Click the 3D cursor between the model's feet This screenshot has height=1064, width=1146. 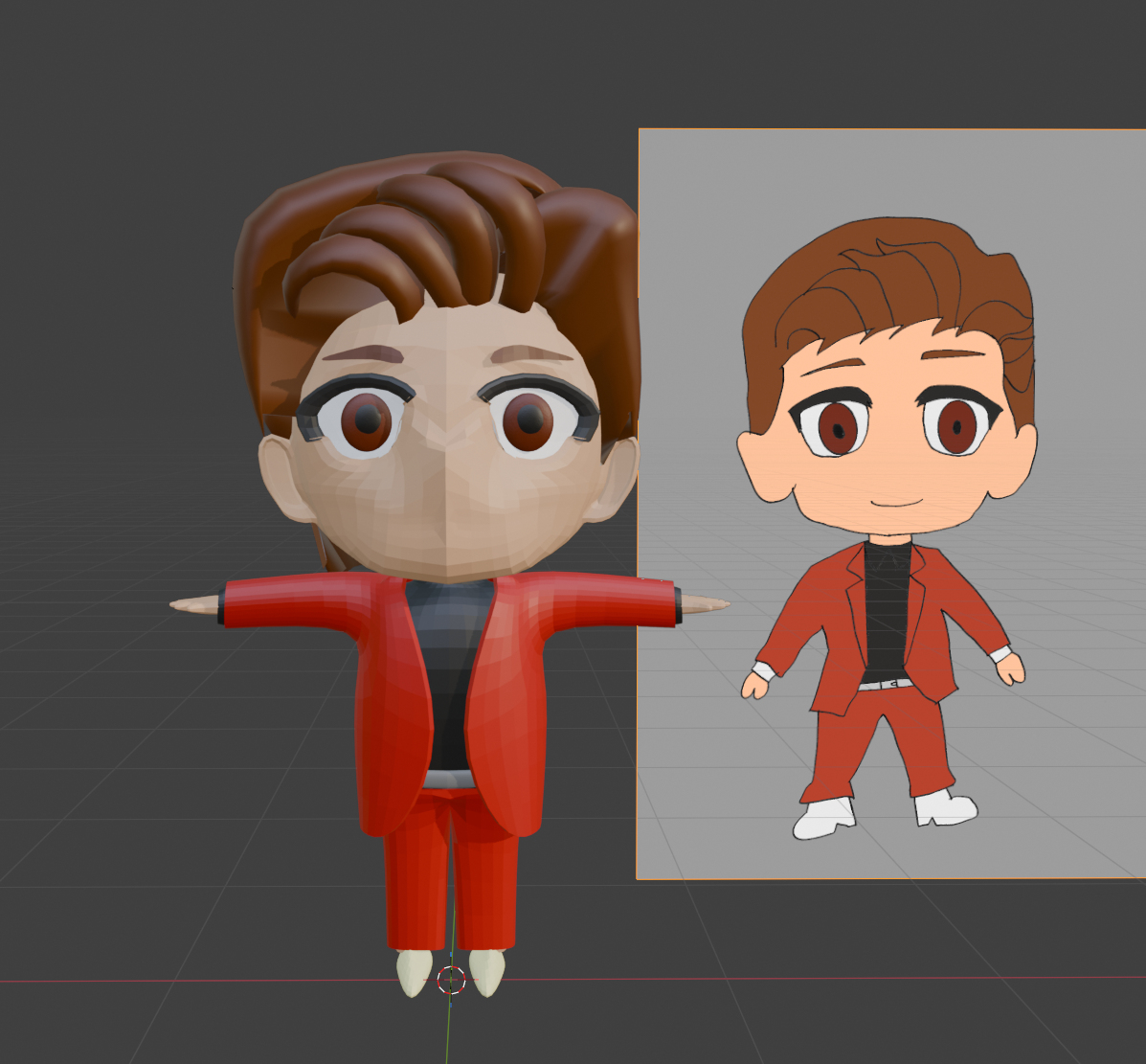pos(451,980)
